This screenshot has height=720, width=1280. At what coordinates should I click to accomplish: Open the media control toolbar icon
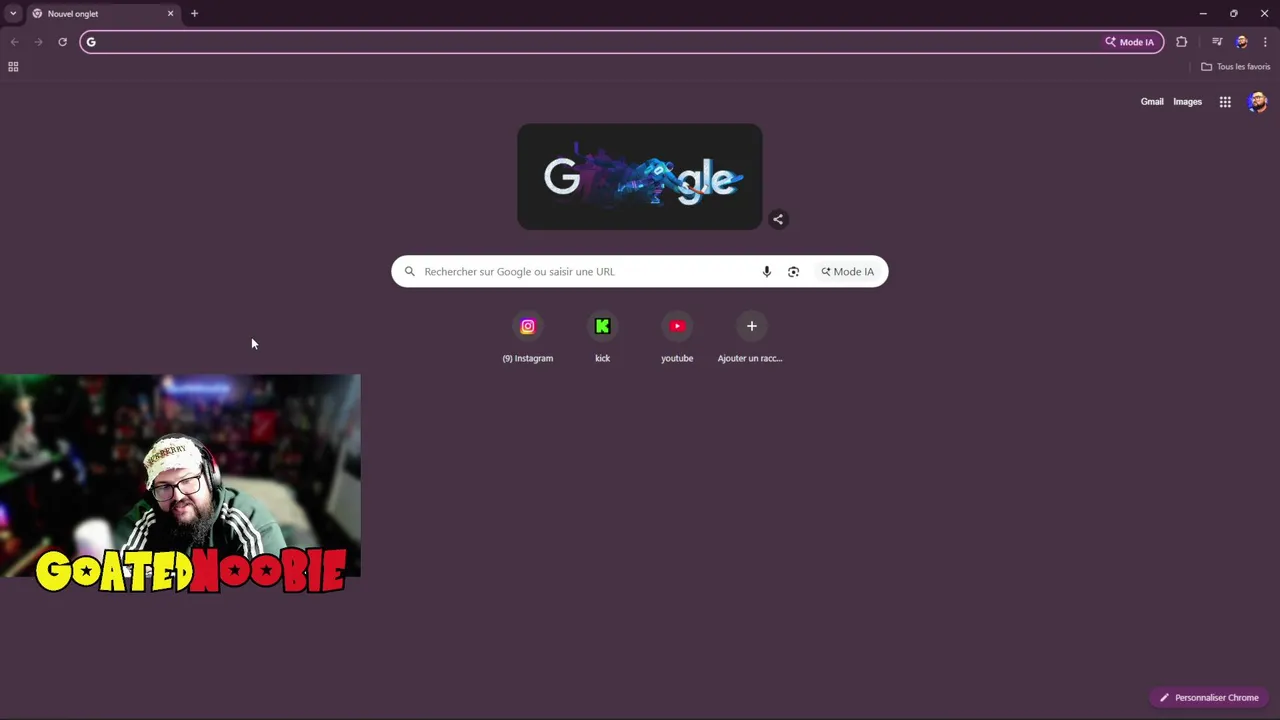pos(1217,42)
